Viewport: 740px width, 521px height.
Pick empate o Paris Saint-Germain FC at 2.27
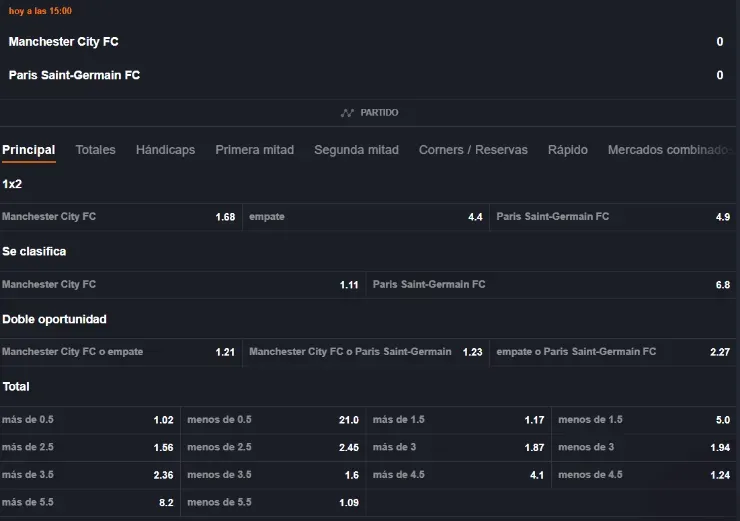pyautogui.click(x=613, y=352)
